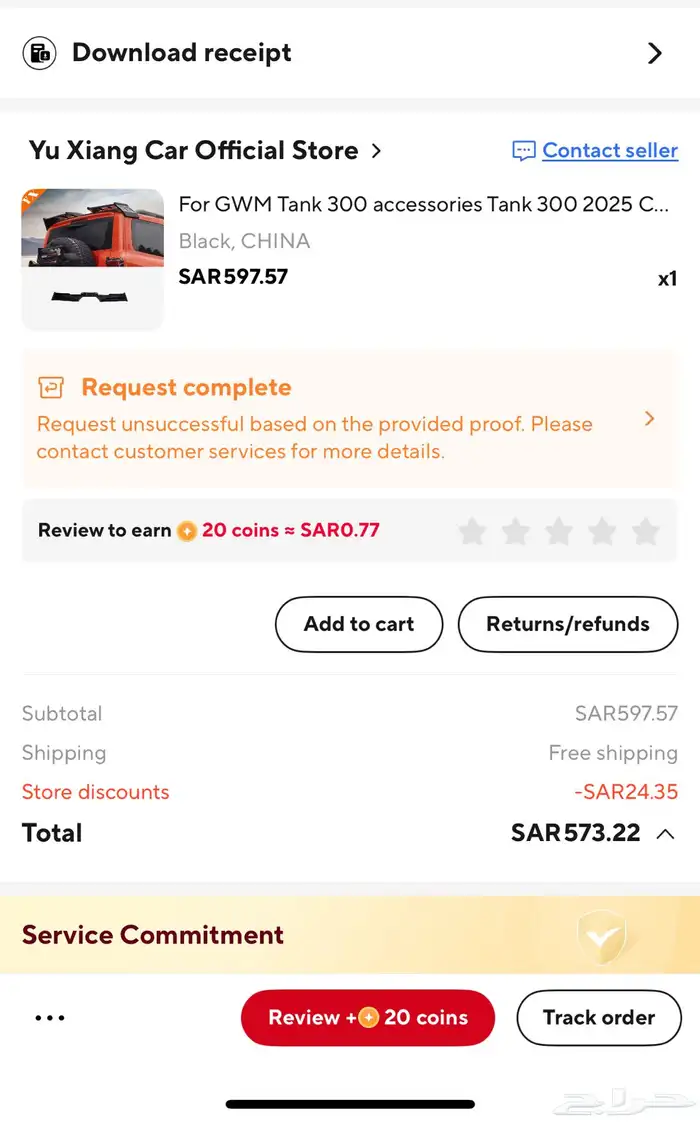The image size is (700, 1123).
Task: Open Download receipt via its right arrow
Action: (656, 52)
